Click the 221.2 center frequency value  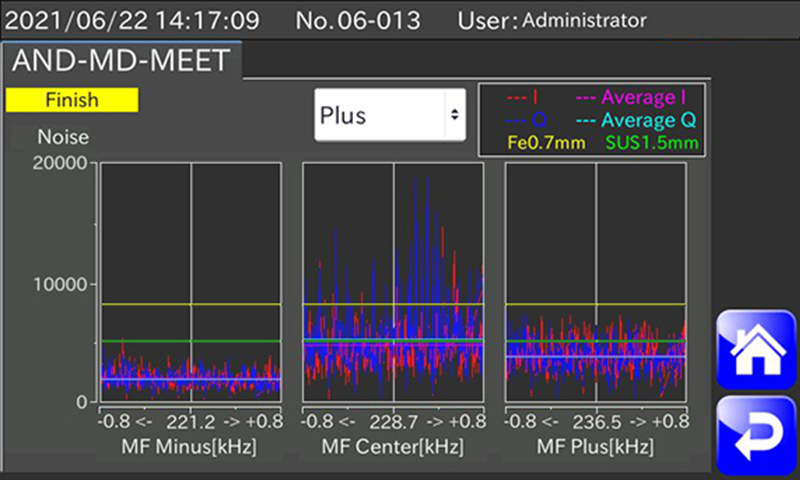click(x=190, y=422)
